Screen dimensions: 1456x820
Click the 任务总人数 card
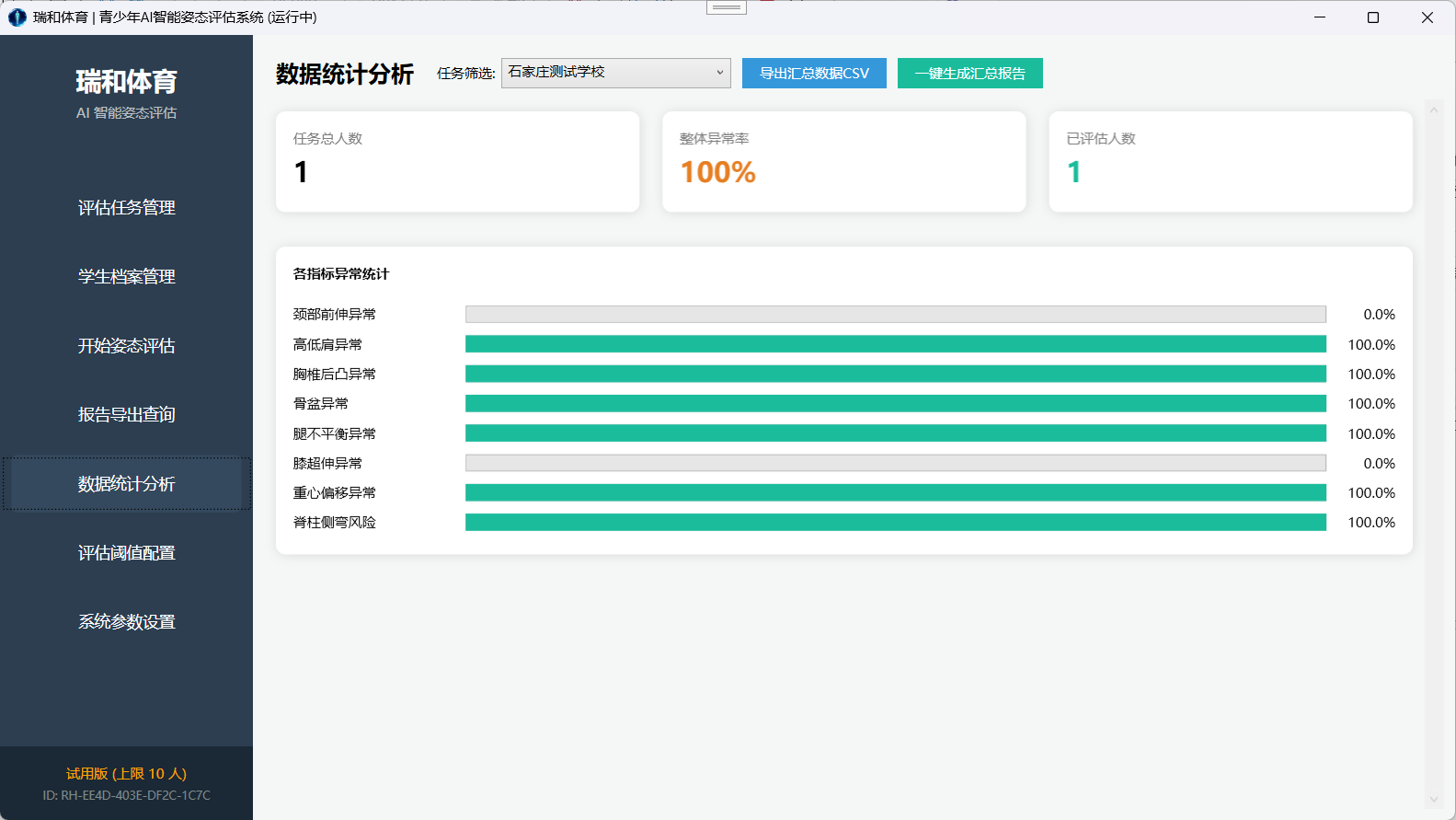tap(457, 162)
